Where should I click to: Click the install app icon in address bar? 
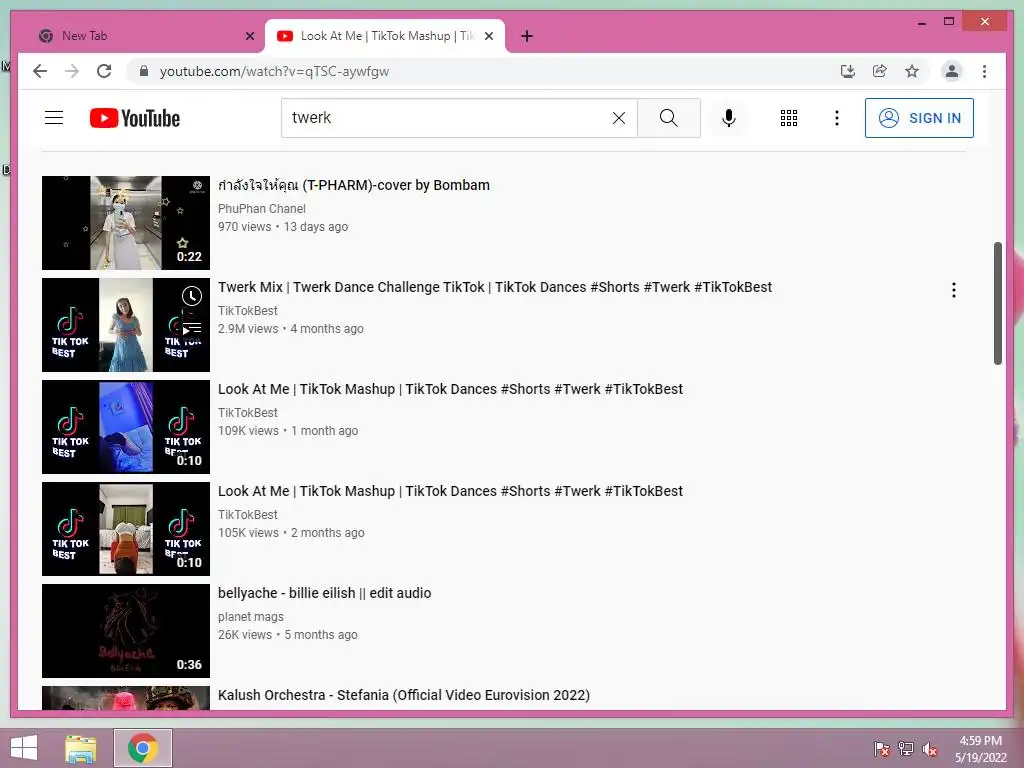point(848,71)
